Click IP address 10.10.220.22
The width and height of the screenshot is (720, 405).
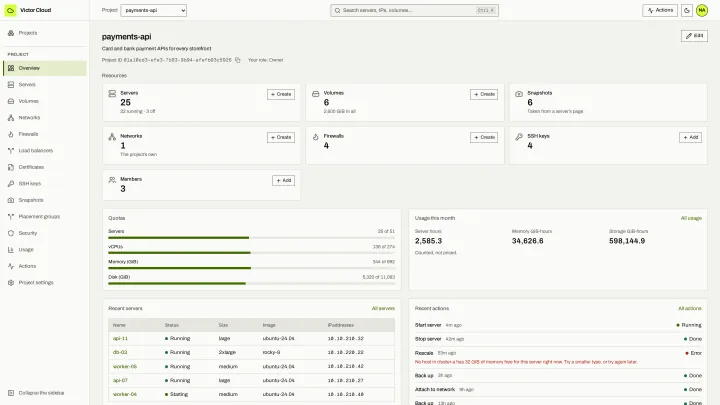[x=345, y=353]
